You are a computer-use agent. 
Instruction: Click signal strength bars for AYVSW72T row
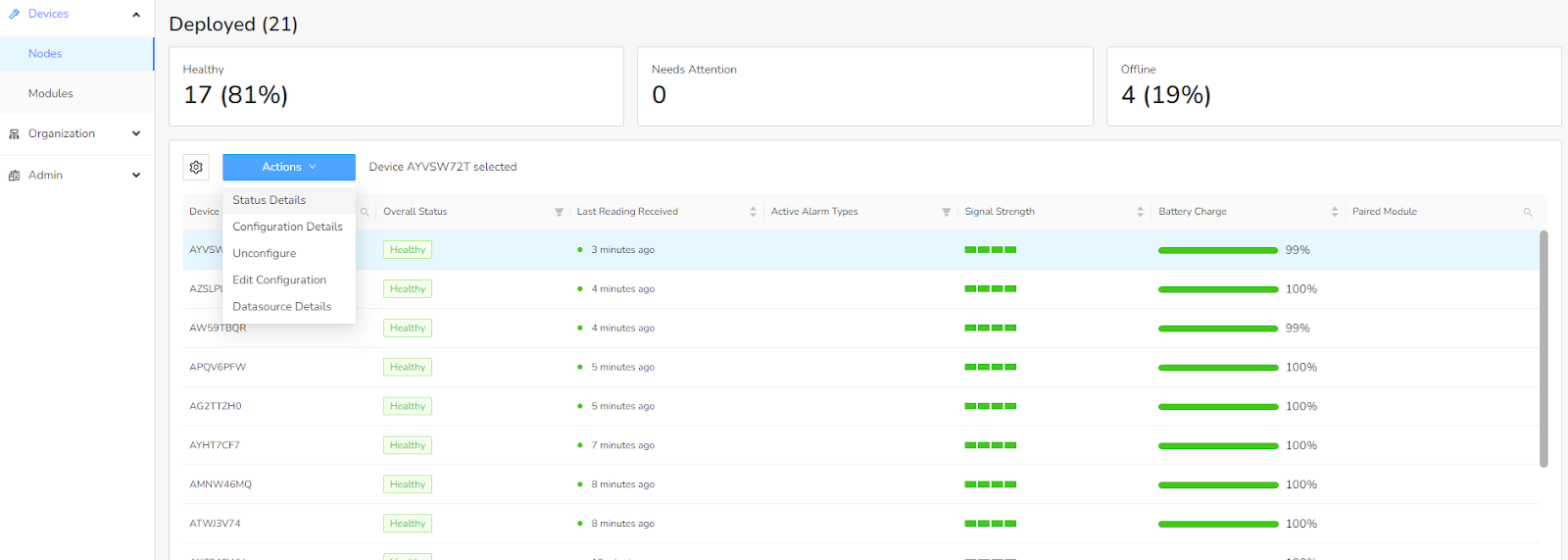tap(990, 250)
